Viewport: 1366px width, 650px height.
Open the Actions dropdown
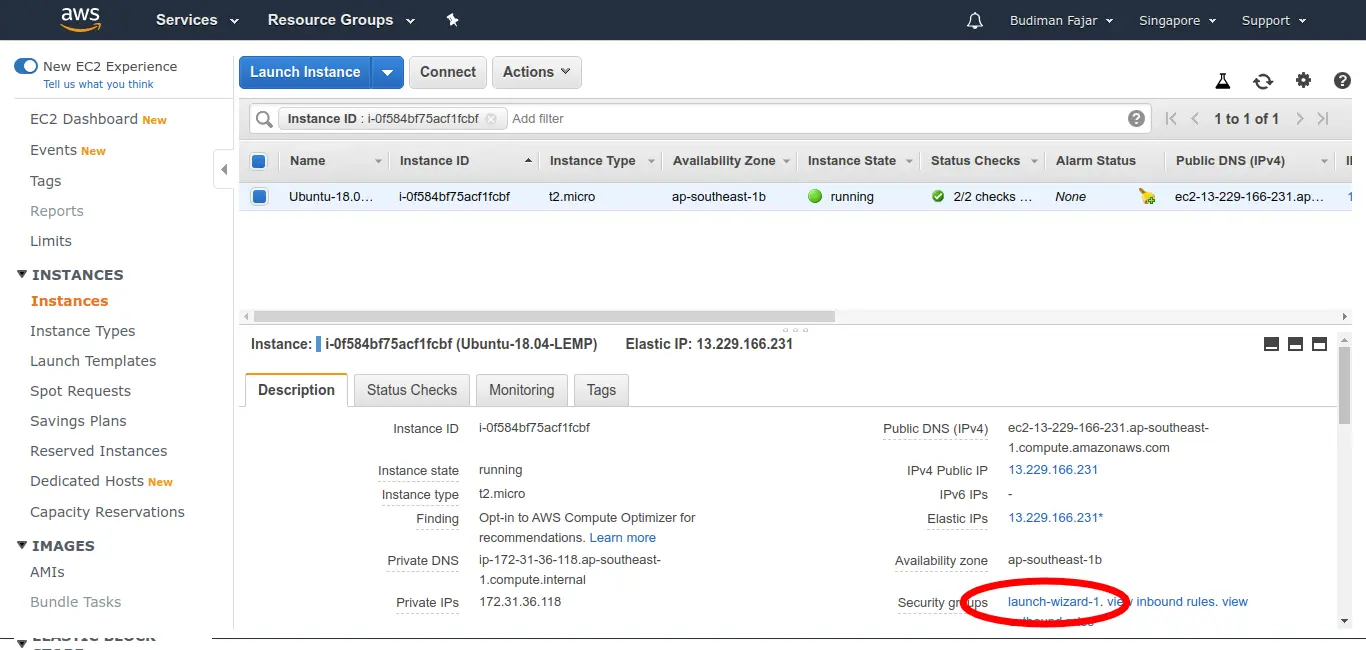coord(536,72)
